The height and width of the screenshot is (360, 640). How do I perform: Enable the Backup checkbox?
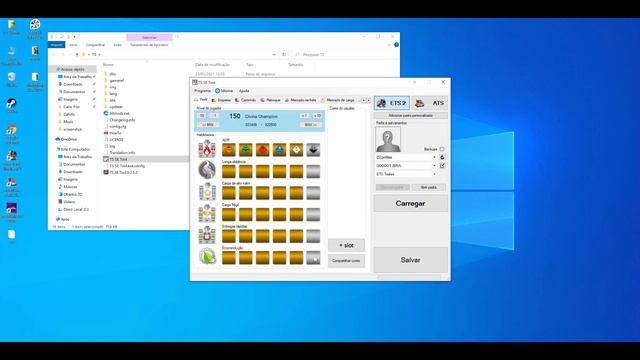[442, 149]
